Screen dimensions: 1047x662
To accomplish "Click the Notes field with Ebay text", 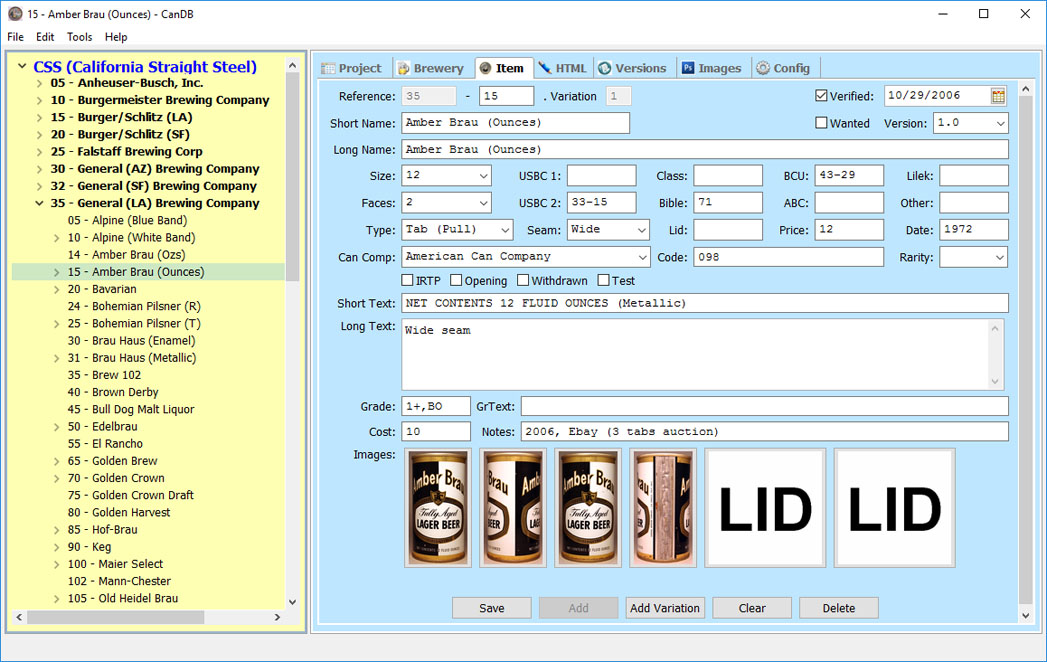I will click(x=765, y=432).
